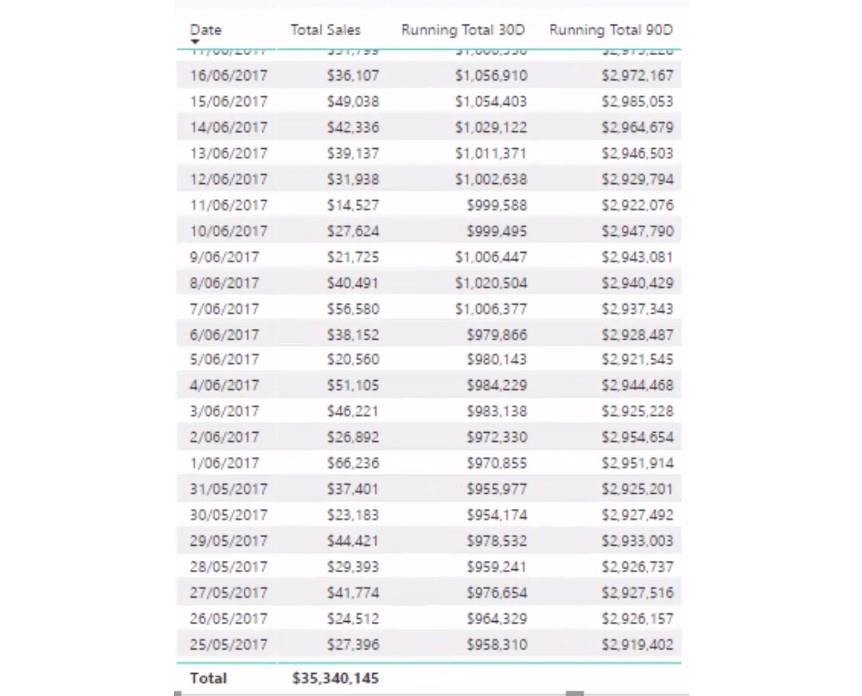Screen dimensions: 862x696
Task: Select the 25/05/2017 date row
Action: point(429,644)
